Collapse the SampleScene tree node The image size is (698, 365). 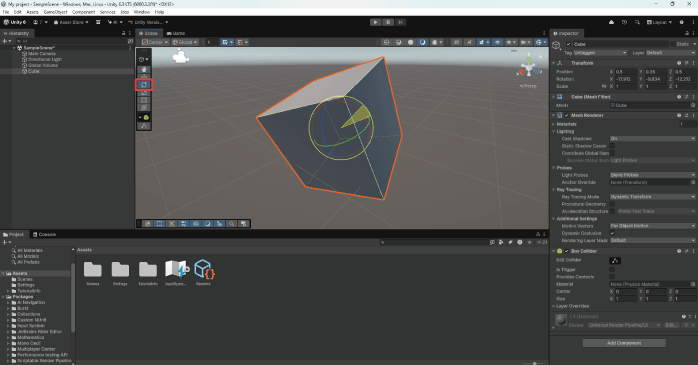14,48
